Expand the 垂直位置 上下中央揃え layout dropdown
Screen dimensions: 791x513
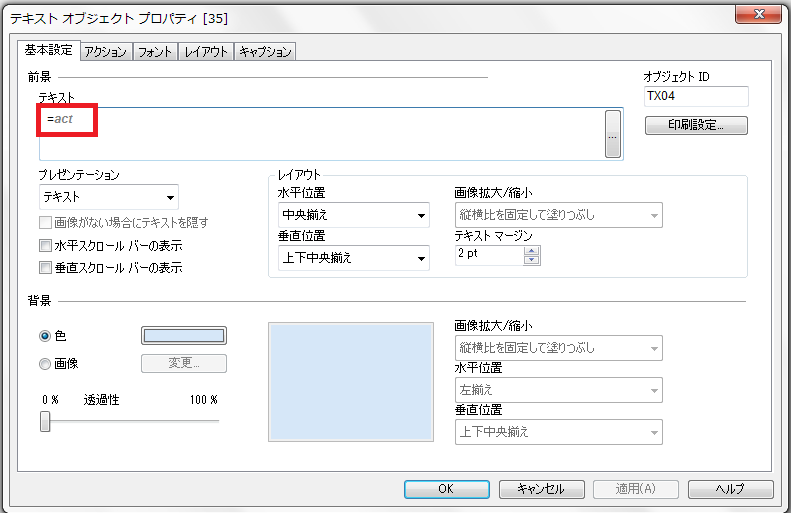353,258
